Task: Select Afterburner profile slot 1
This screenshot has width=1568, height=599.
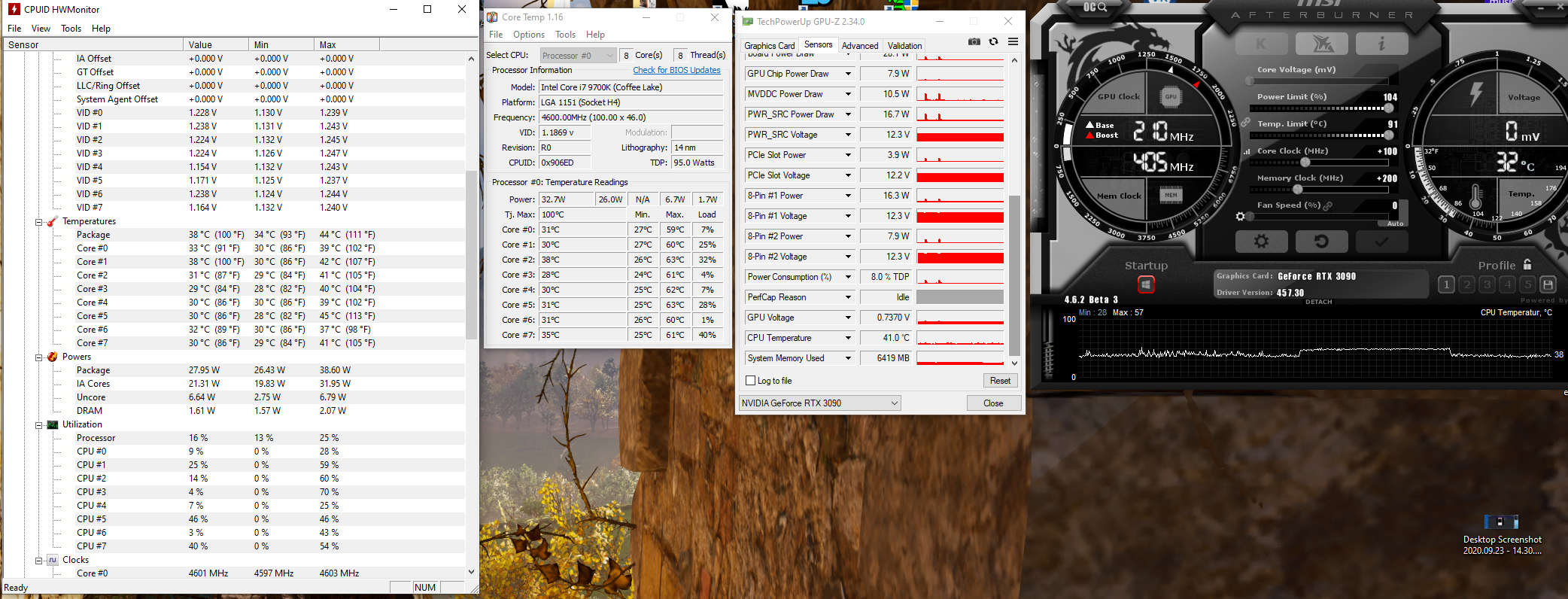Action: [x=1446, y=284]
